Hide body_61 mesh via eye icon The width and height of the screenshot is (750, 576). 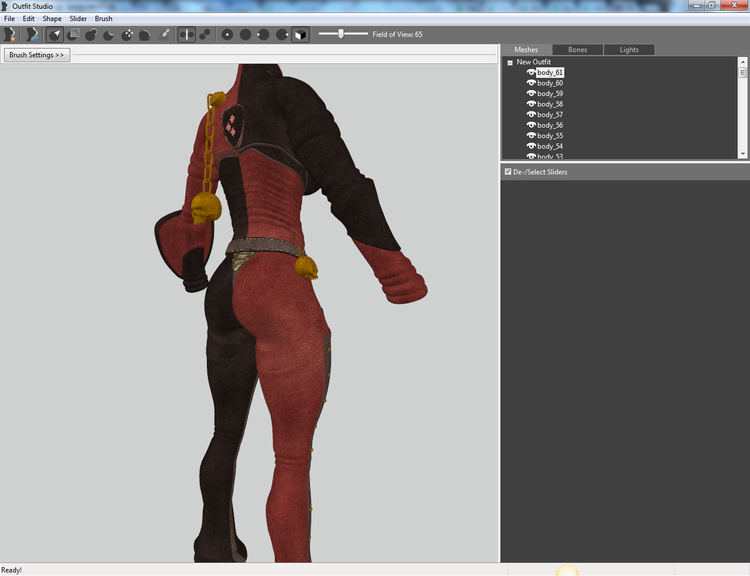pyautogui.click(x=530, y=72)
